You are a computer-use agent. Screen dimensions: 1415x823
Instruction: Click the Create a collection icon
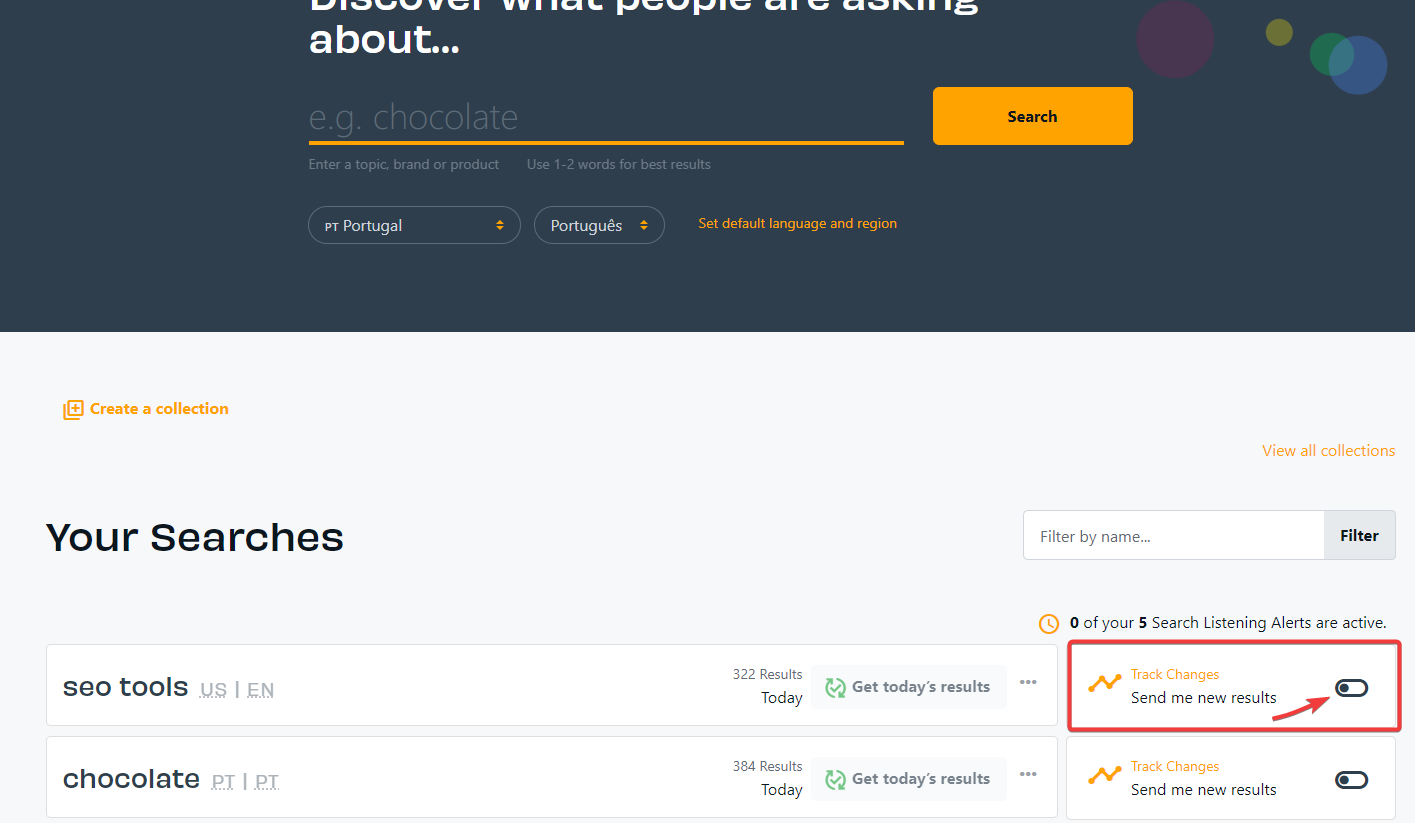(73, 409)
